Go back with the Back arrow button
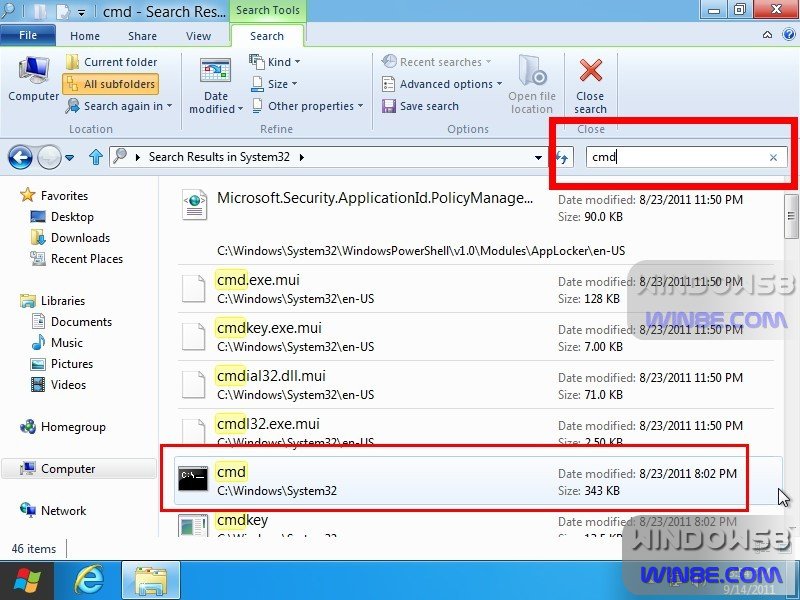 coord(20,157)
